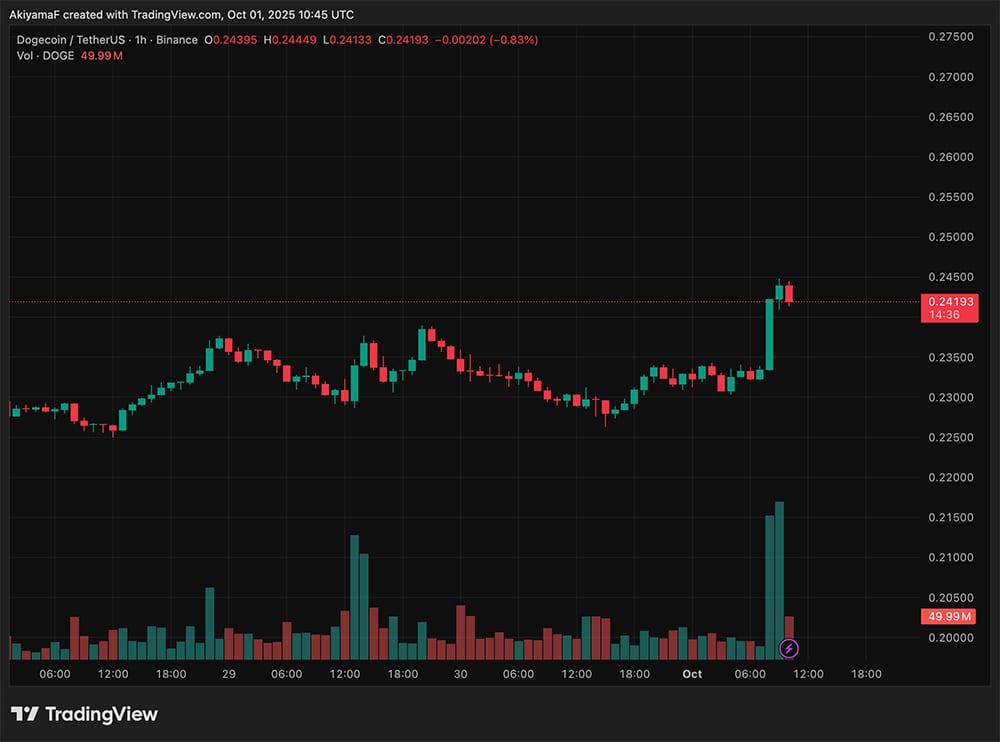The image size is (1000, 742).
Task: Click the 0.26000 price axis label
Action: 951,157
